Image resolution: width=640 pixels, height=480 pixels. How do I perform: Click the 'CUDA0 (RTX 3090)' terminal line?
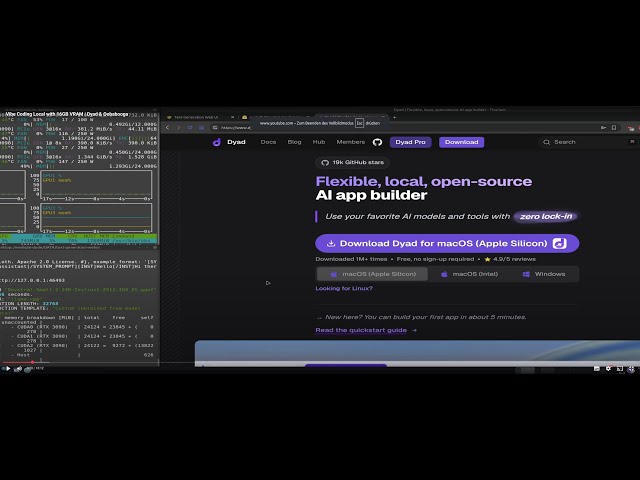pos(82,327)
